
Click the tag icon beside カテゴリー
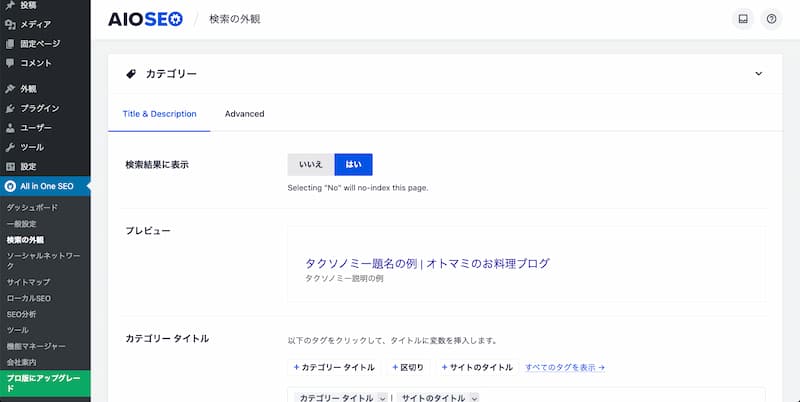click(x=131, y=74)
